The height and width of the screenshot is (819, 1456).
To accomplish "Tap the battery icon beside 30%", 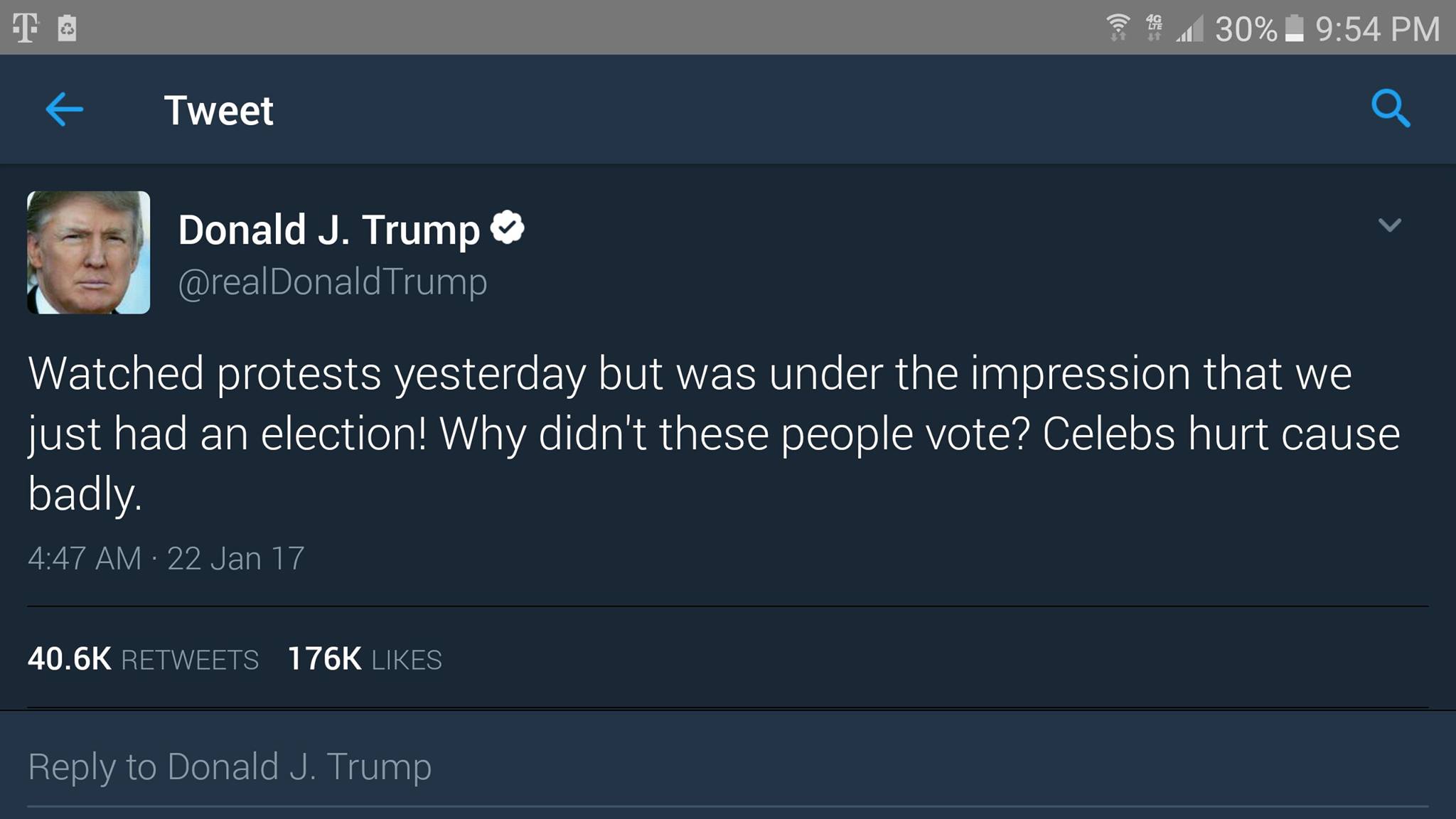I will click(x=1295, y=28).
